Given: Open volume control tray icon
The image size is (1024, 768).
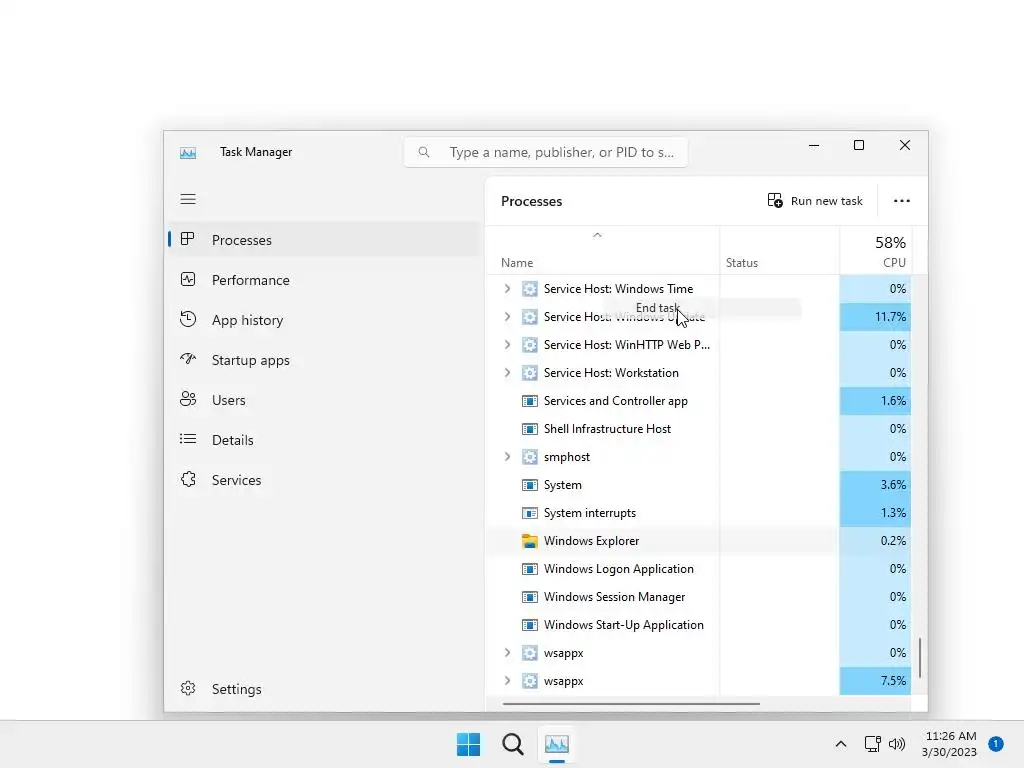Looking at the screenshot, I should click(897, 744).
